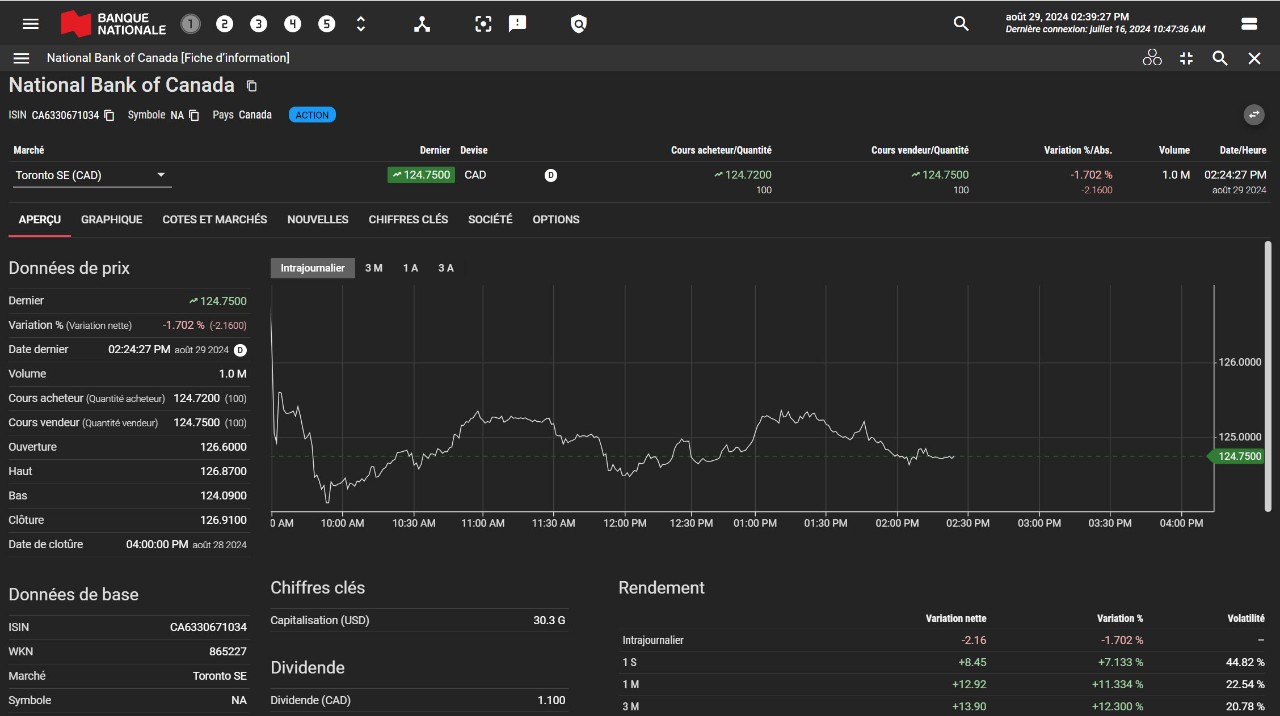Click the focus frame capture icon
The height and width of the screenshot is (716, 1280).
[483, 24]
